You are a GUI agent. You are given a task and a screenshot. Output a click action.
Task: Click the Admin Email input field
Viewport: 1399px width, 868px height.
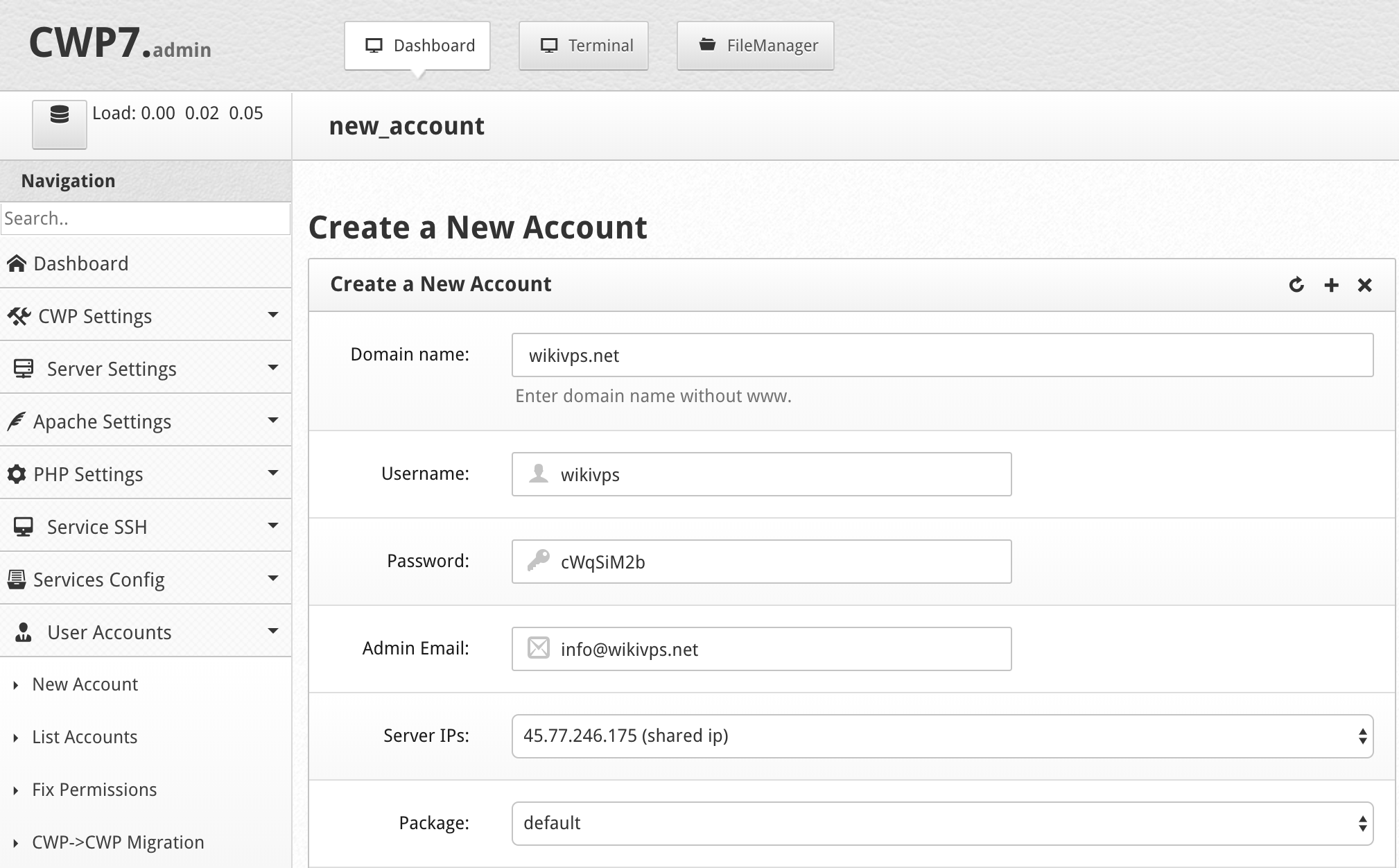762,649
